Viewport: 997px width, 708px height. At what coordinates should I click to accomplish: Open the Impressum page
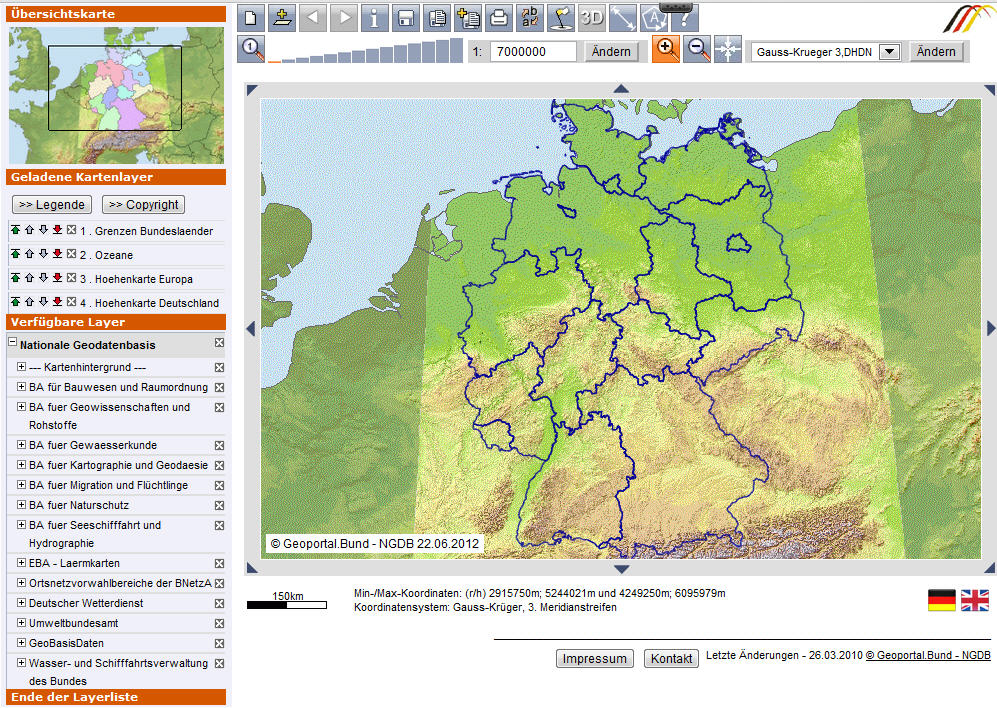(x=594, y=659)
